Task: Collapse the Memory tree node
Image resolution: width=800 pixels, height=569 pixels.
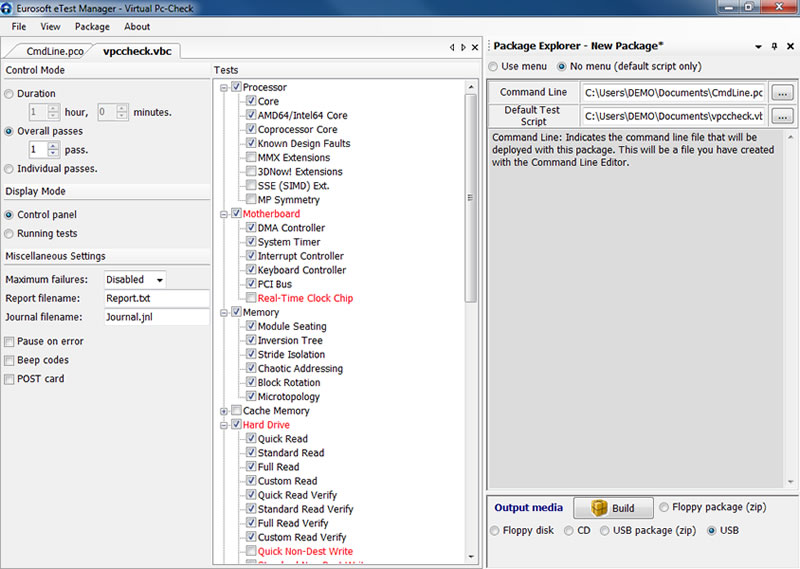Action: (223, 313)
